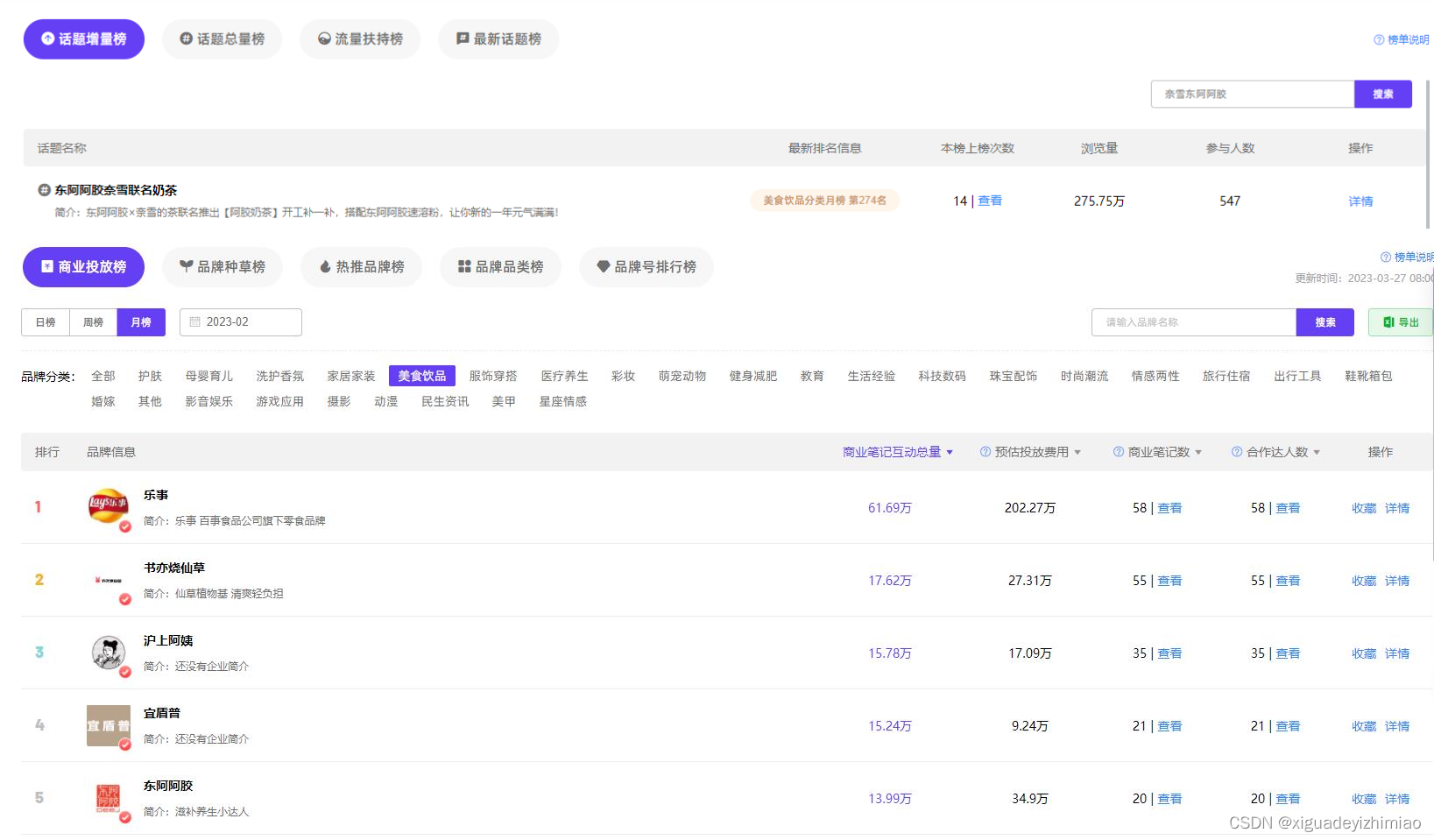Switch to 话题总量榜 tab
Screen dimensions: 1434x840
[223, 39]
